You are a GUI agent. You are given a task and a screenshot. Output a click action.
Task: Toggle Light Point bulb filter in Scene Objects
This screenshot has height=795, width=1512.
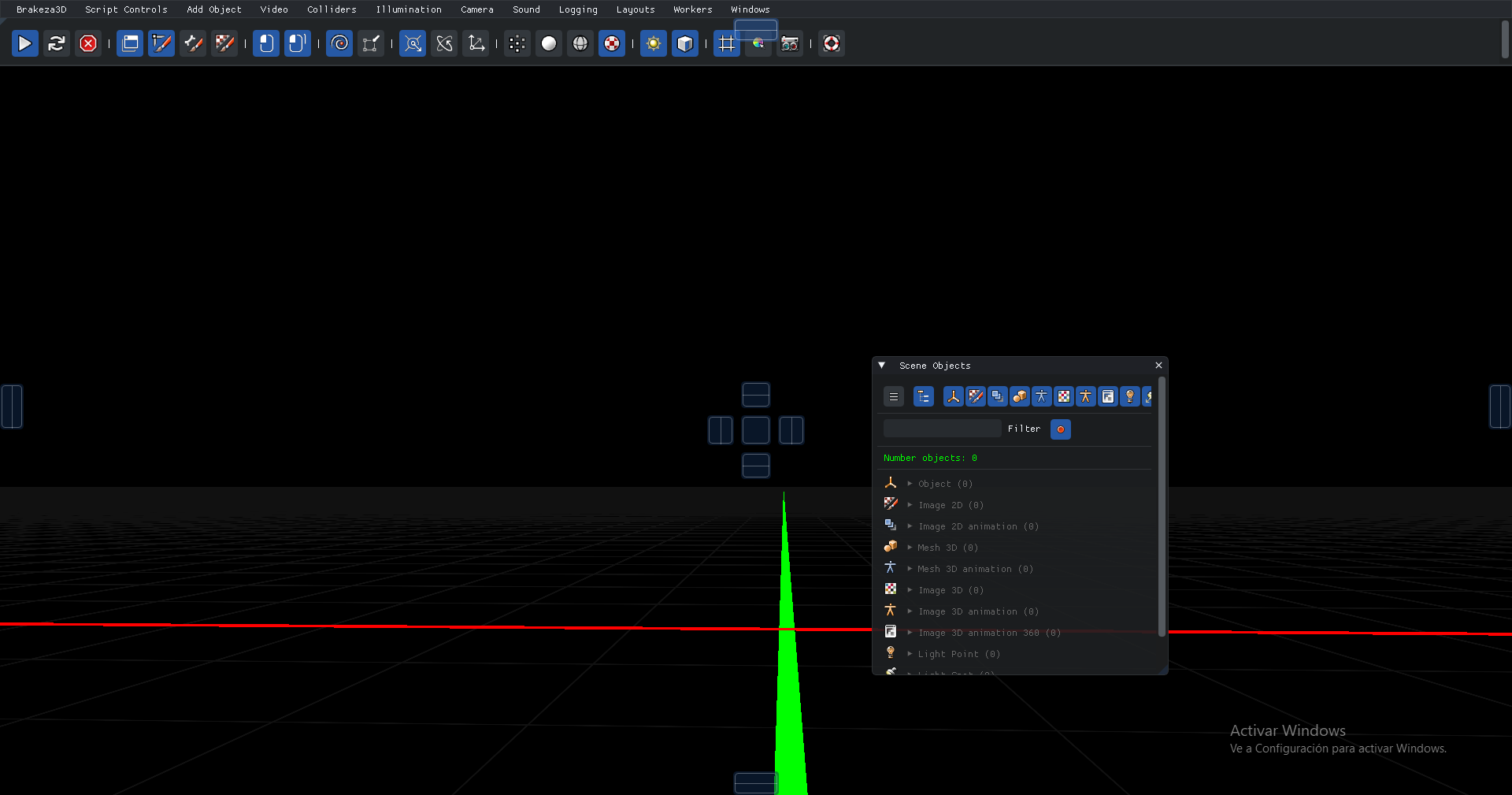click(x=1129, y=396)
